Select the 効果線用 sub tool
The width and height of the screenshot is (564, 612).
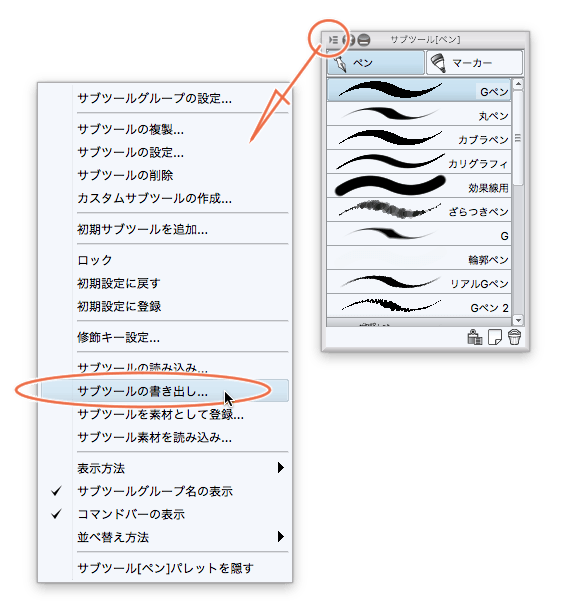coord(419,186)
